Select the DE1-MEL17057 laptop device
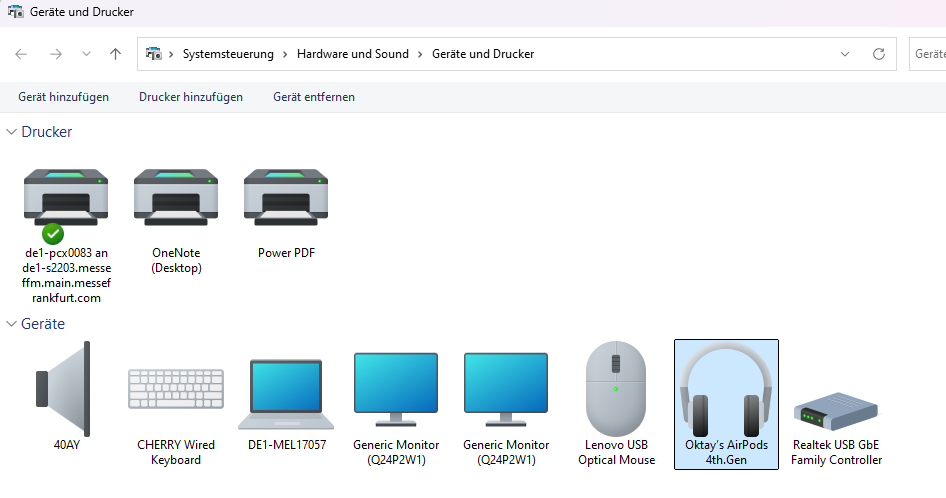The image size is (946, 498). tap(286, 394)
